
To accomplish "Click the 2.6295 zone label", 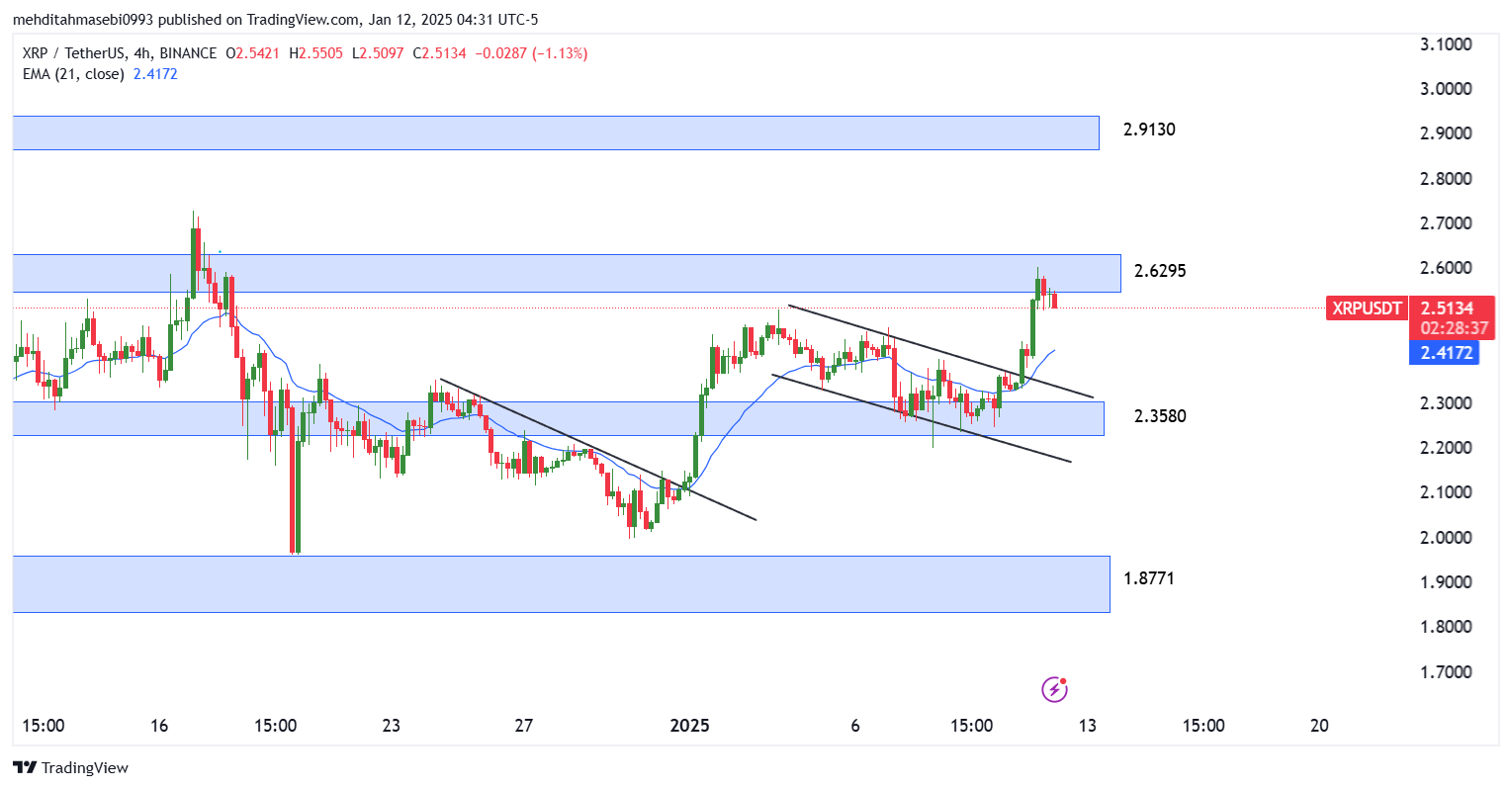I will 1160,271.
